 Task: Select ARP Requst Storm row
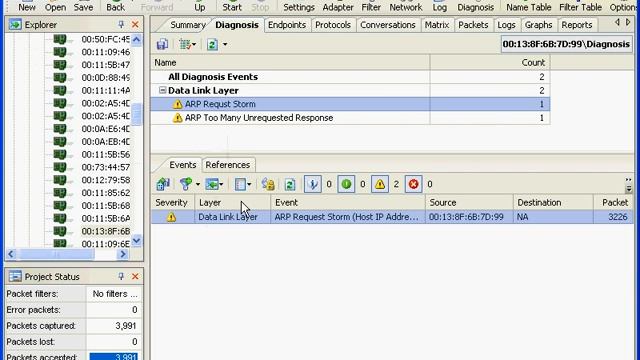[350, 104]
